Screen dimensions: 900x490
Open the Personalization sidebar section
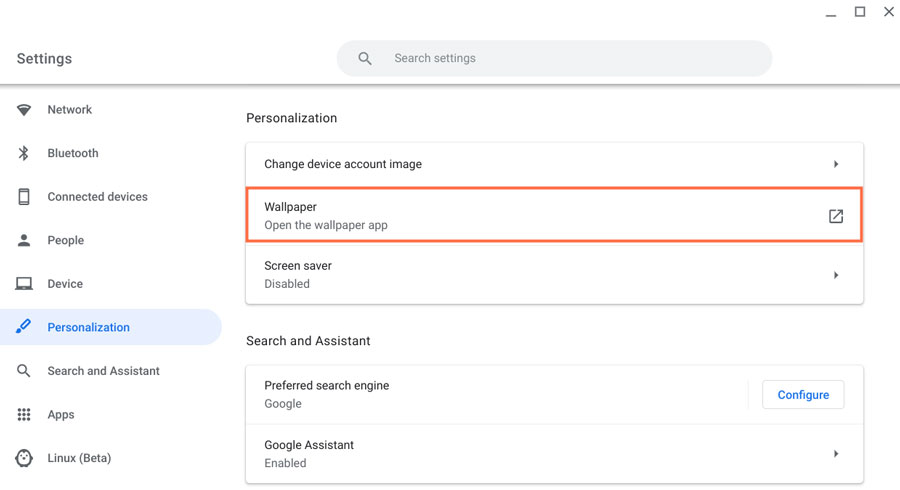coord(88,327)
